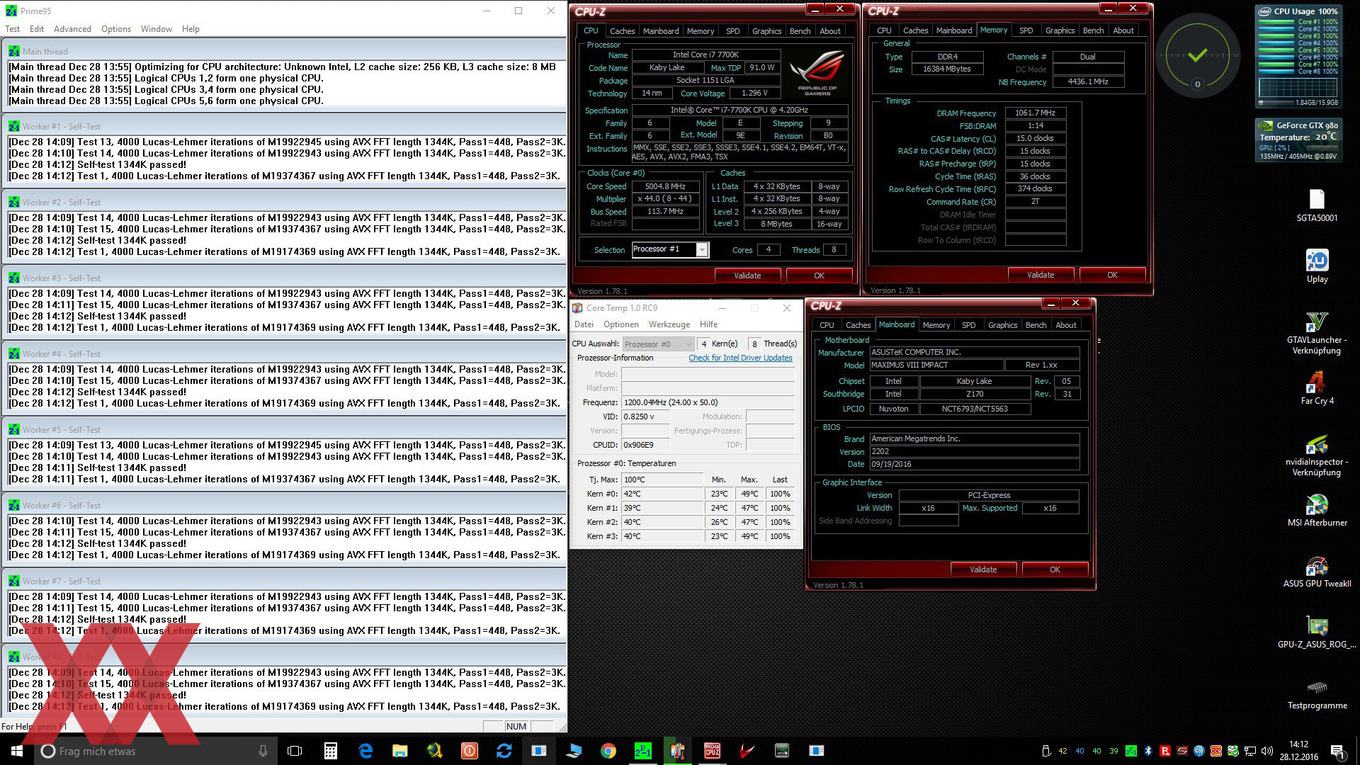The height and width of the screenshot is (765, 1360).
Task: Click OK in the CPU-Z Memory window
Action: (x=1112, y=275)
